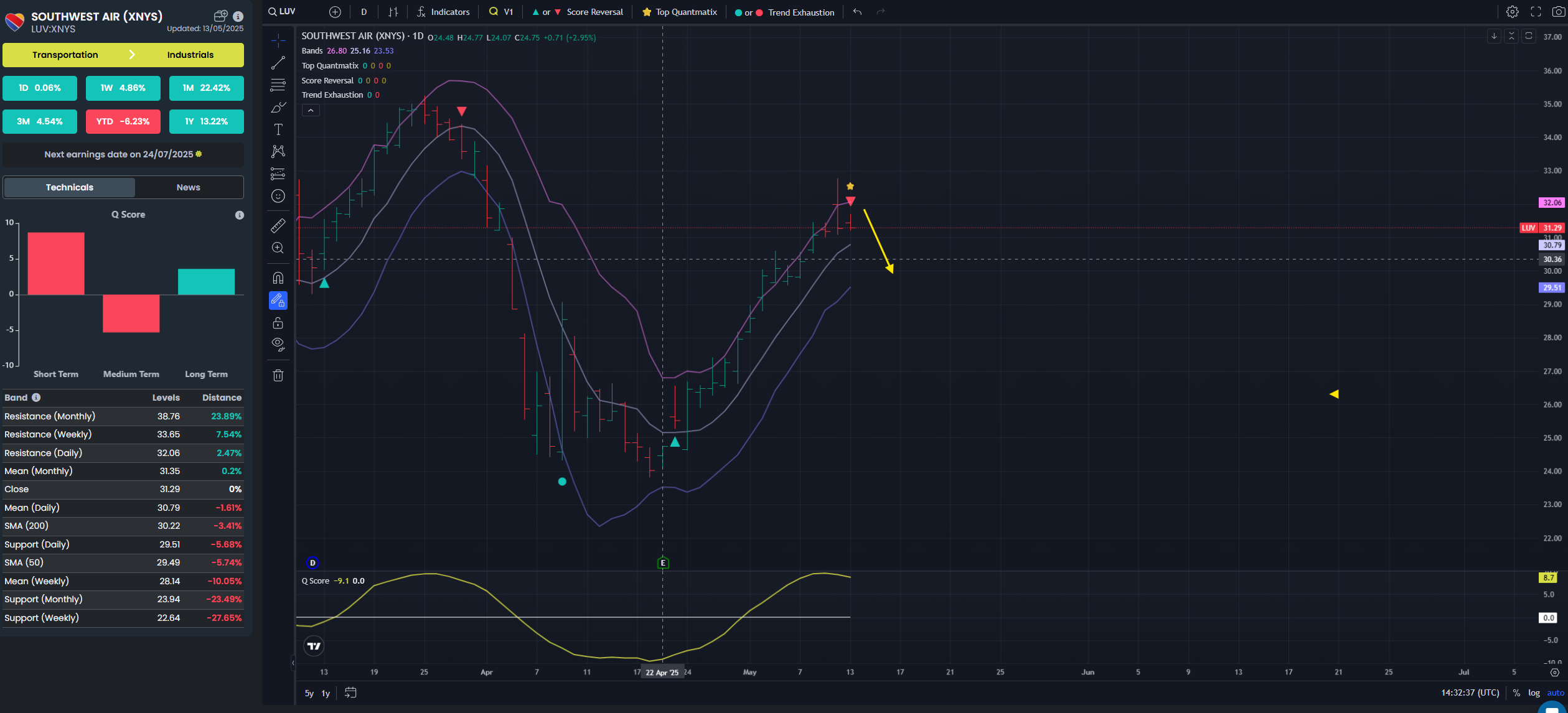1568x713 pixels.
Task: Hide all drawings with eye icon
Action: pyautogui.click(x=278, y=344)
